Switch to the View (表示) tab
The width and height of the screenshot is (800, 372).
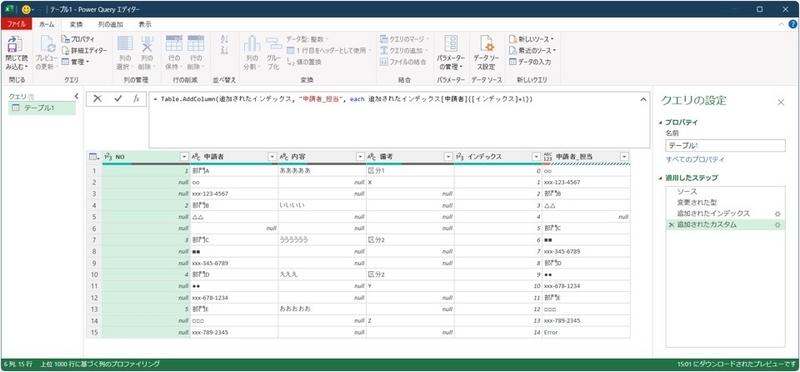pos(145,24)
